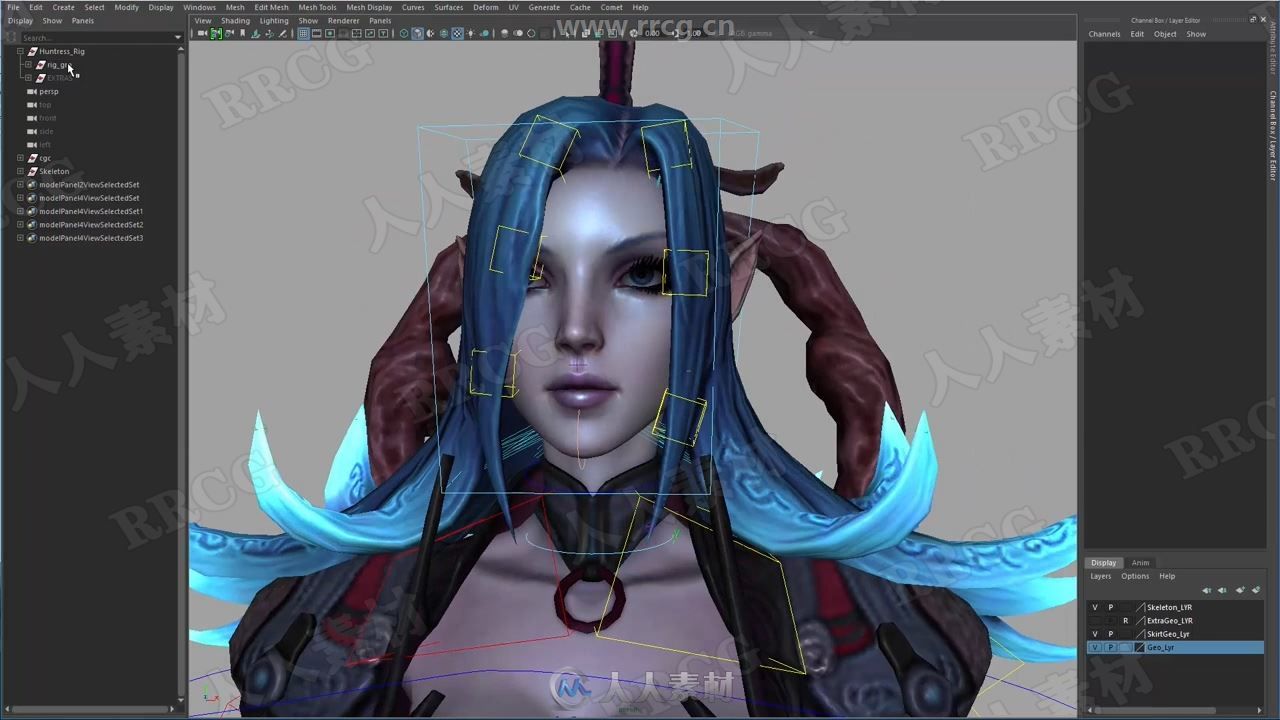Open the outliner Show menu

coord(52,20)
